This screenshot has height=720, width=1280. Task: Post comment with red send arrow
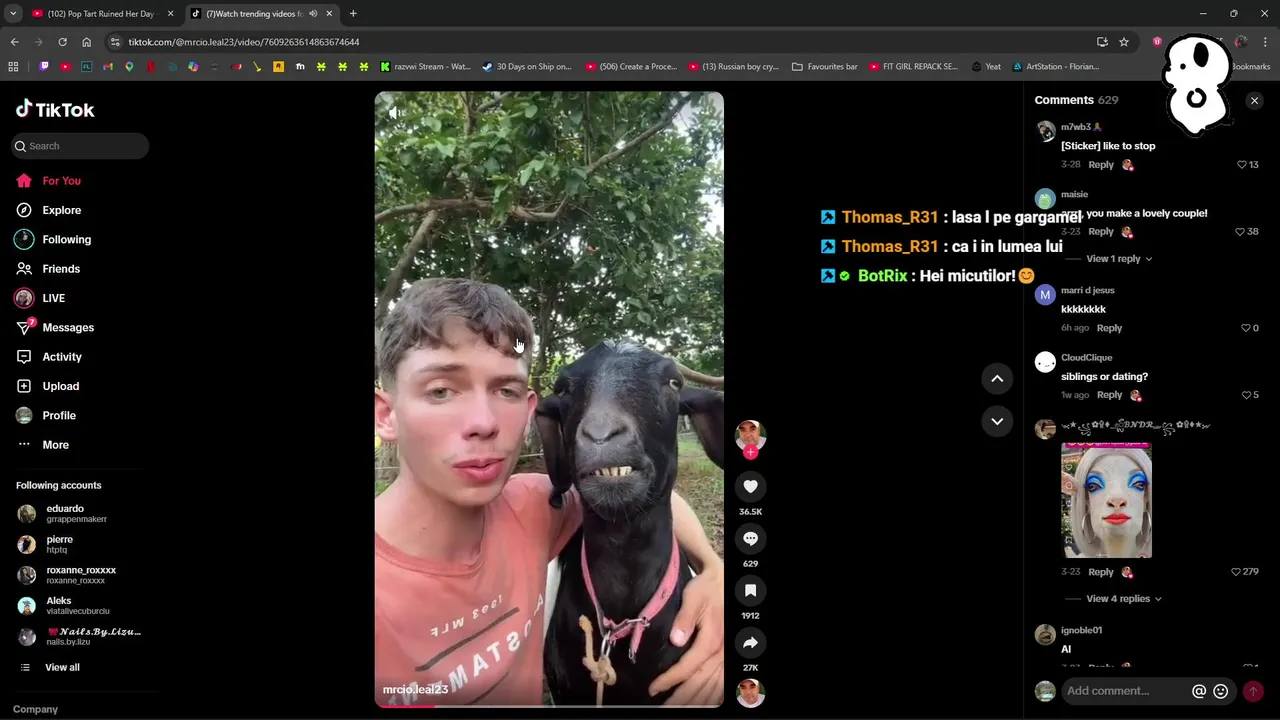pyautogui.click(x=1252, y=691)
